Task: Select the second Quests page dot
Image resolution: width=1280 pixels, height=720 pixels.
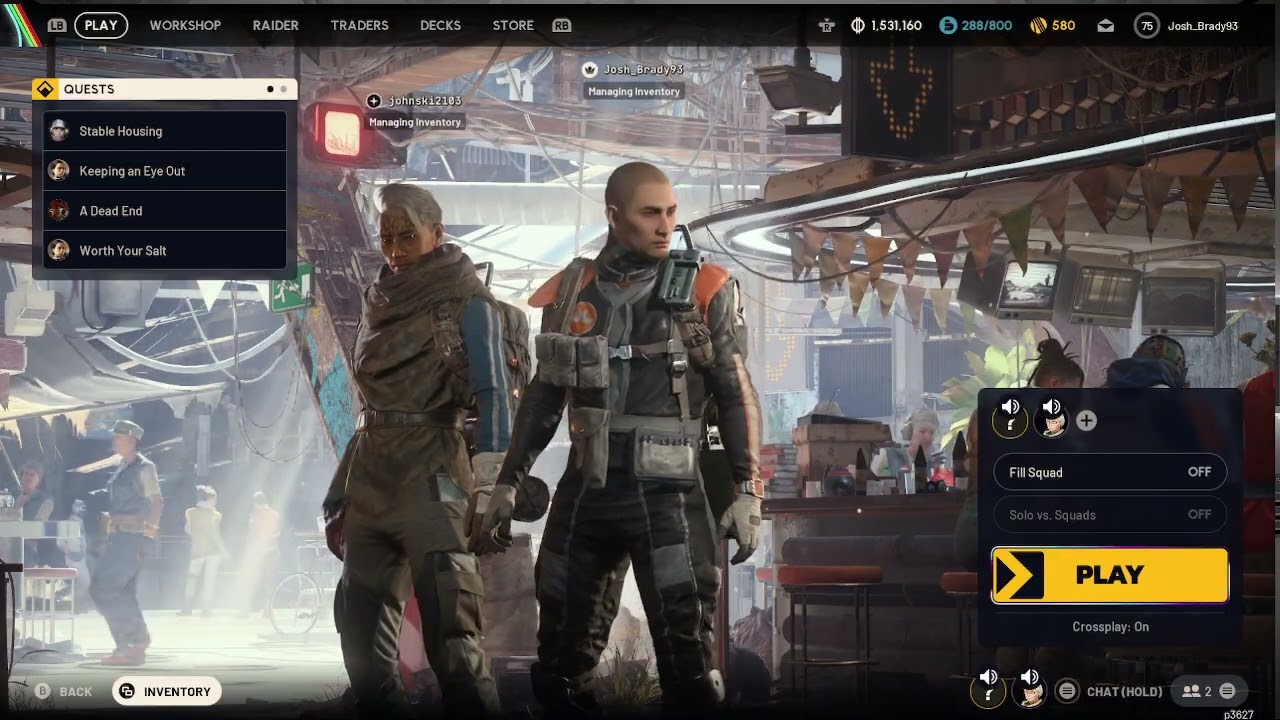Action: coord(283,89)
